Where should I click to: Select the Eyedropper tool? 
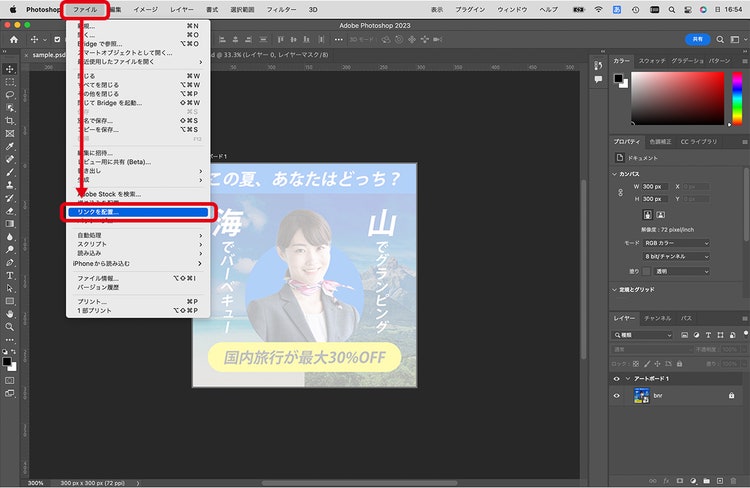[10, 146]
